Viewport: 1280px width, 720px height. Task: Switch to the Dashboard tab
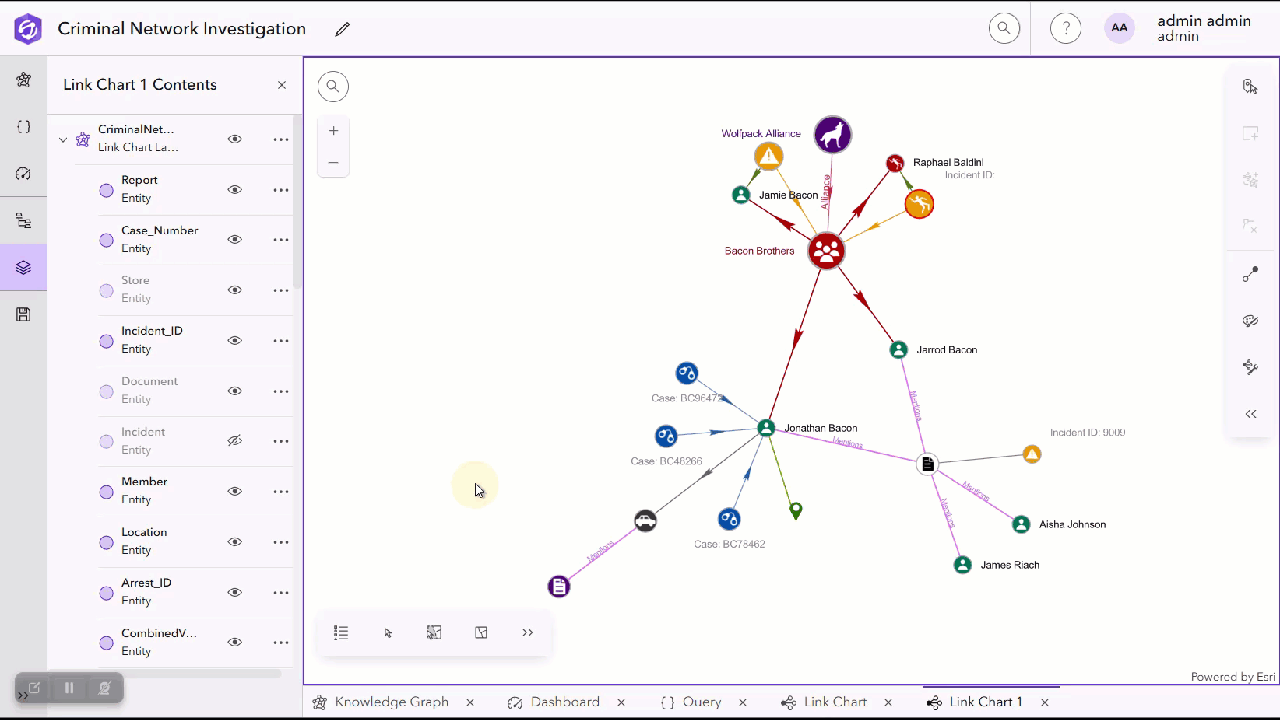(x=565, y=701)
